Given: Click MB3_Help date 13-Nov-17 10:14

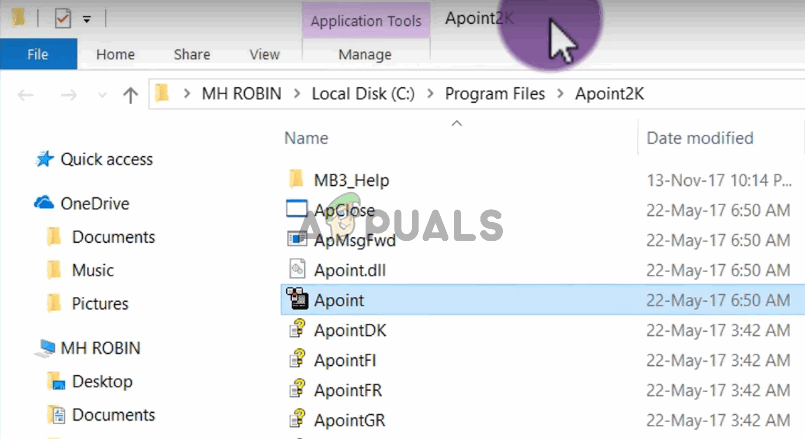Looking at the screenshot, I should click(719, 181).
